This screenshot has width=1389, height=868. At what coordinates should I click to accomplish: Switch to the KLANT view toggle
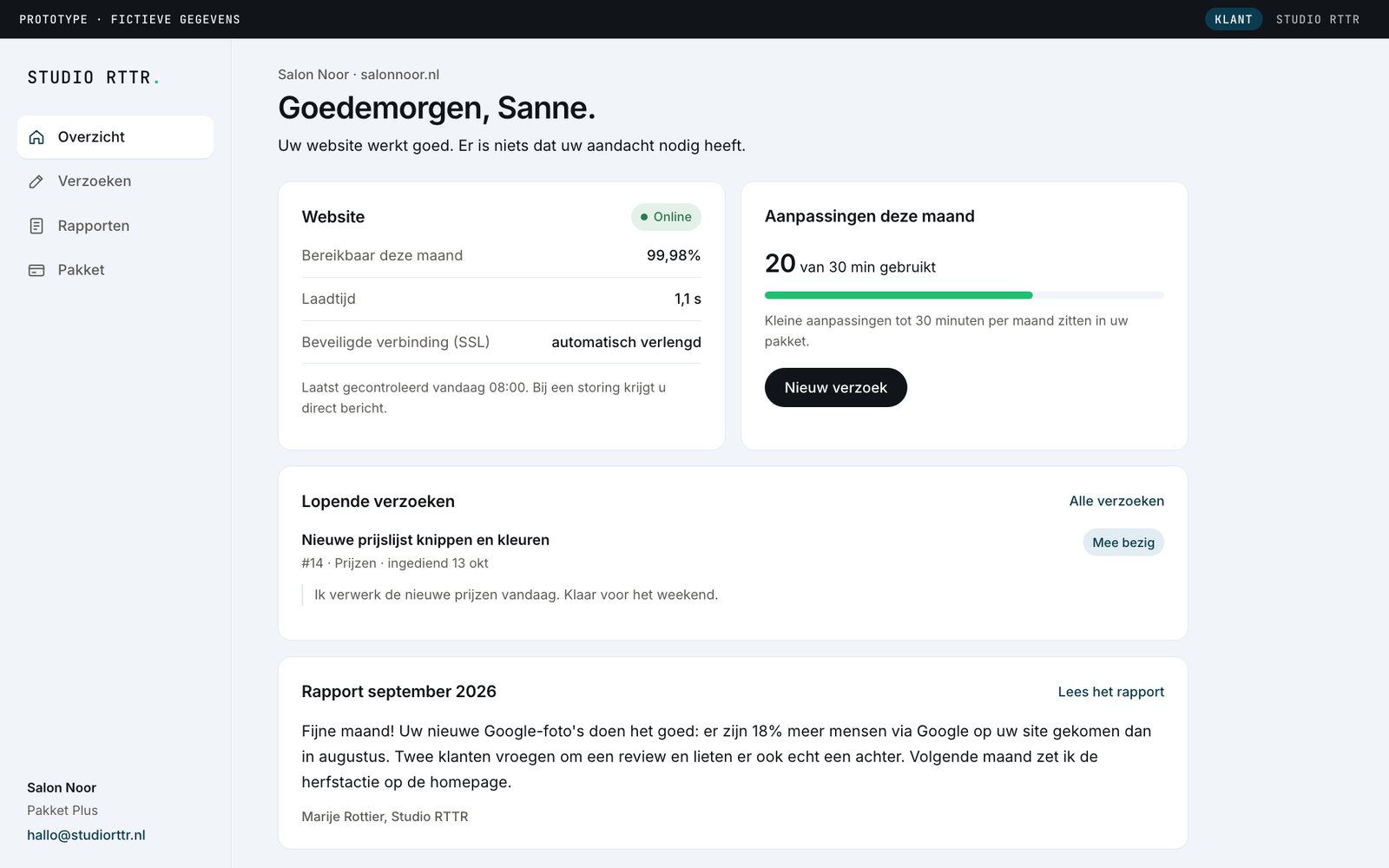tap(1233, 19)
